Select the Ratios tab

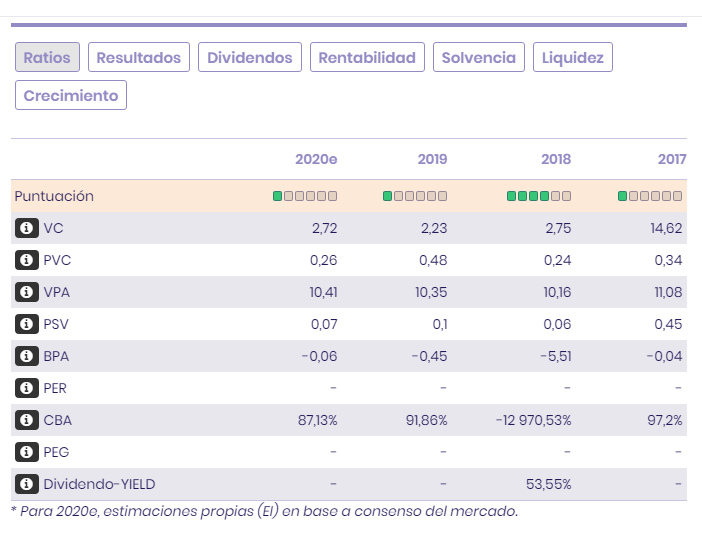47,57
